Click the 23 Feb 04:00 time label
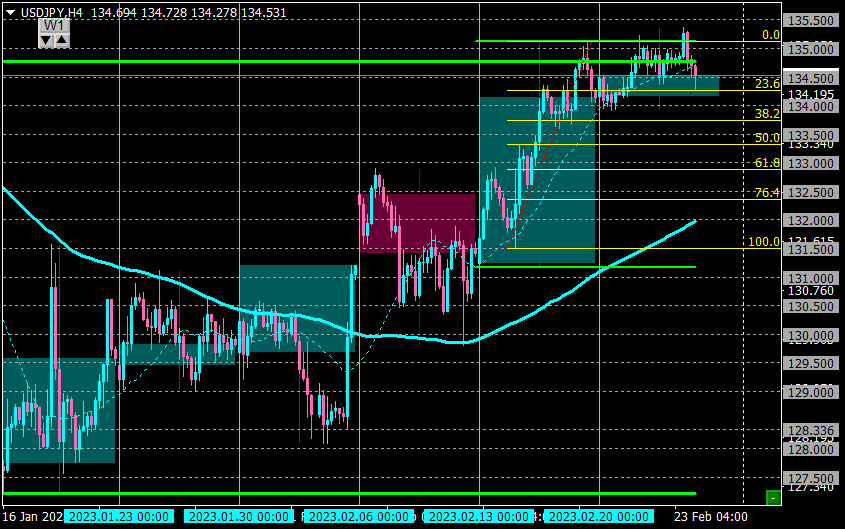The width and height of the screenshot is (845, 529). 711,517
